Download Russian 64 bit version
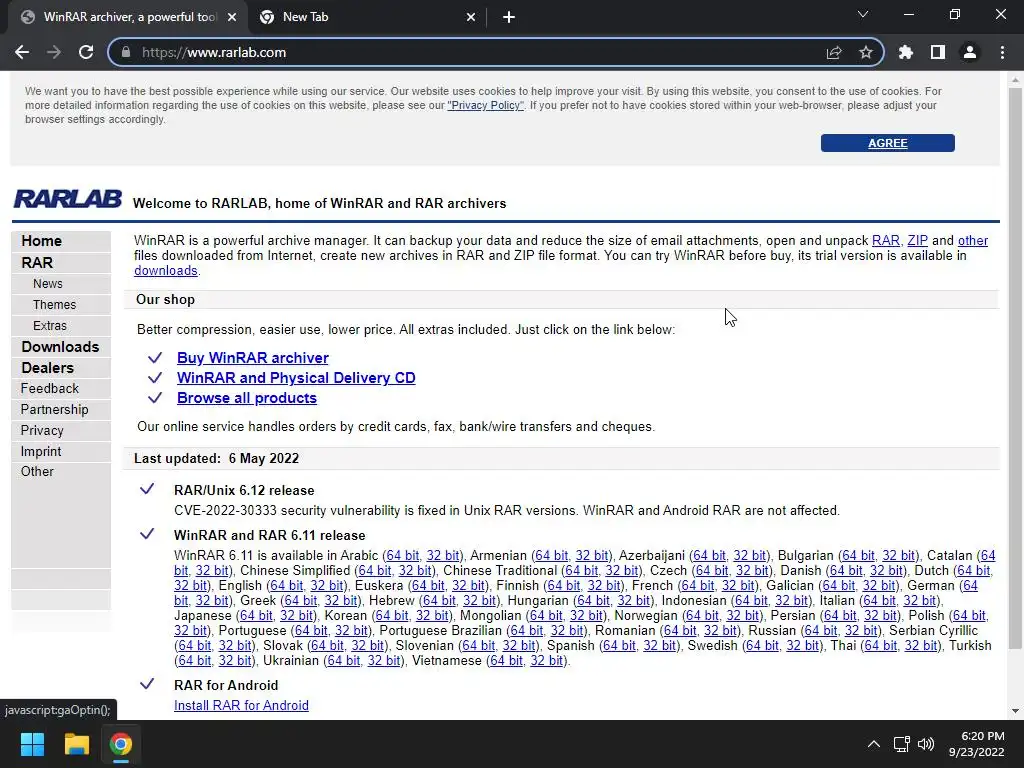This screenshot has height=768, width=1024. pyautogui.click(x=821, y=631)
